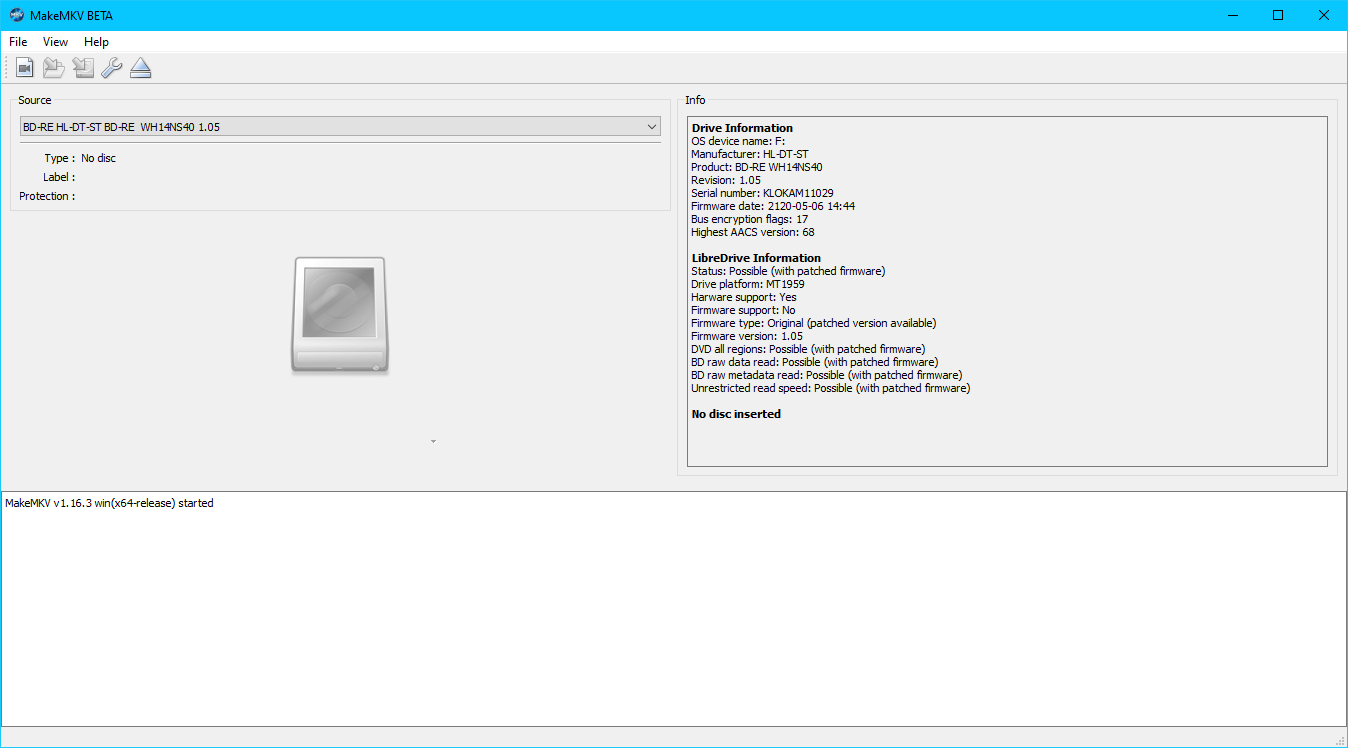Click the 'Drive Information' heading
The image size is (1348, 748).
(742, 128)
